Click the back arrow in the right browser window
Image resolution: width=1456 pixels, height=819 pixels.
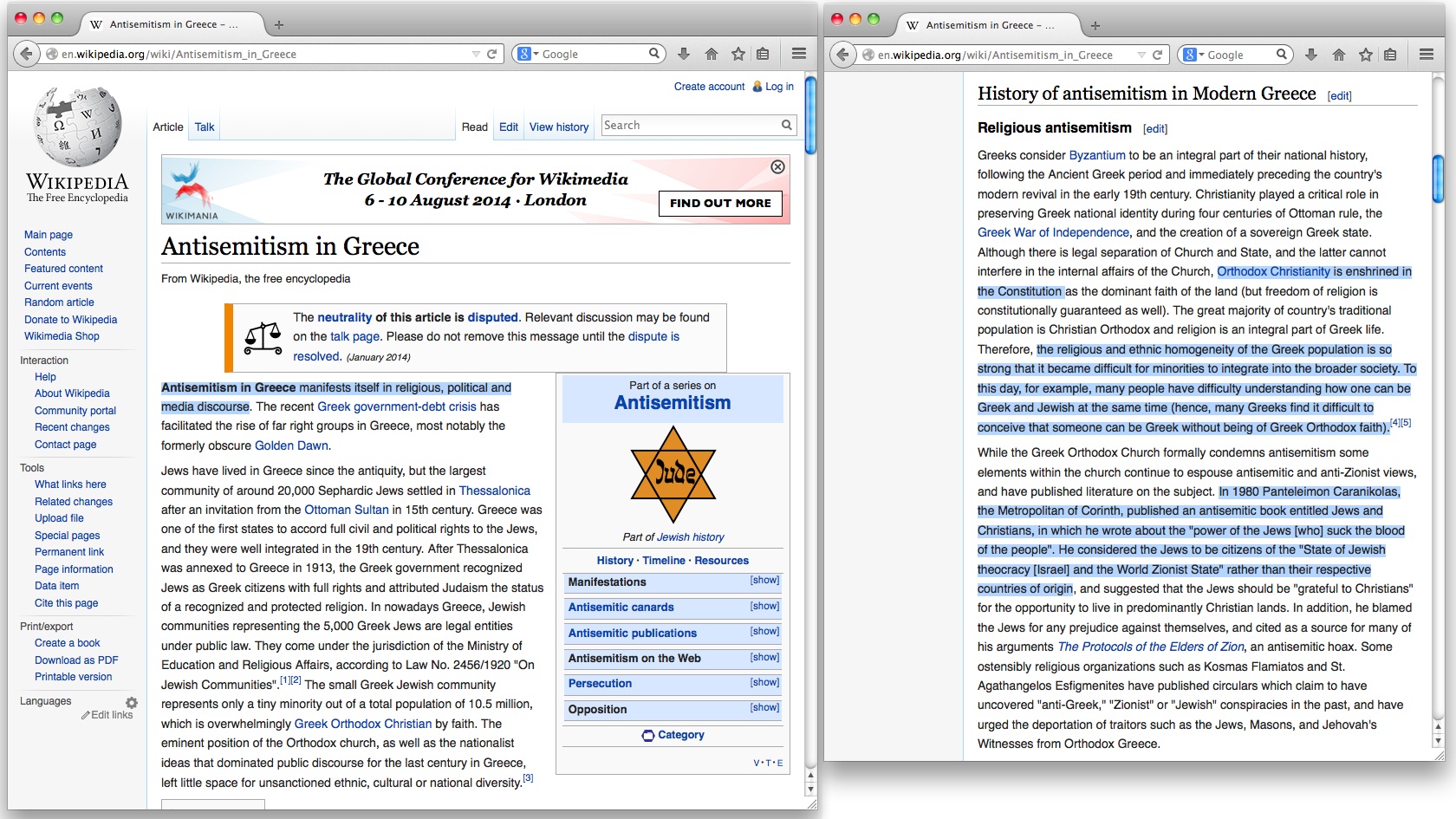coord(843,55)
